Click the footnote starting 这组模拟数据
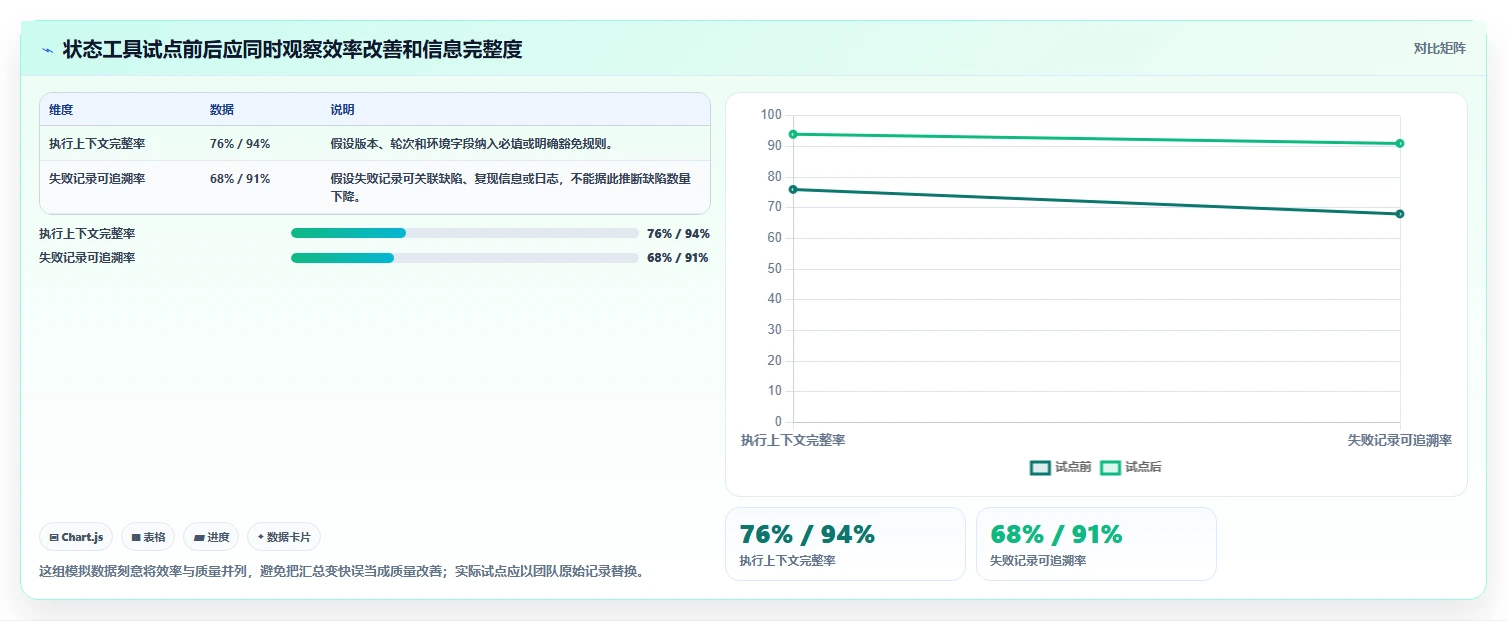The width and height of the screenshot is (1507, 621). (x=342, y=572)
